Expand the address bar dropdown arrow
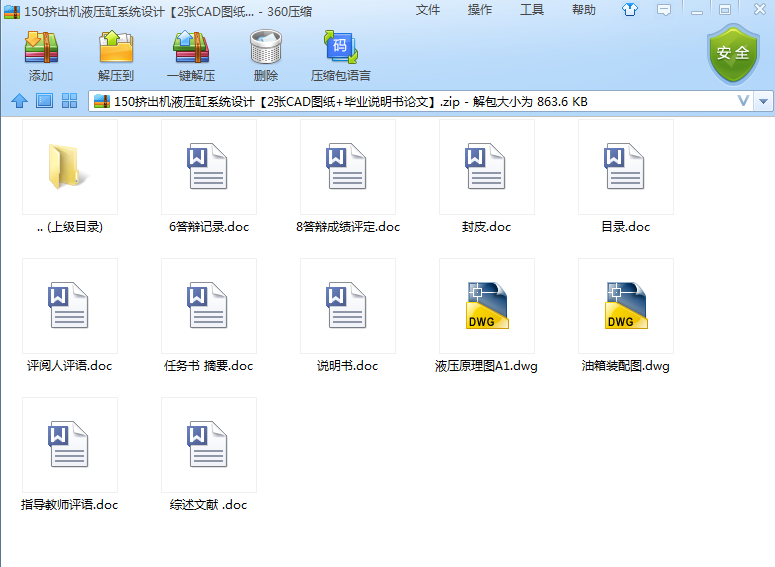This screenshot has height=567, width=775. tap(763, 101)
